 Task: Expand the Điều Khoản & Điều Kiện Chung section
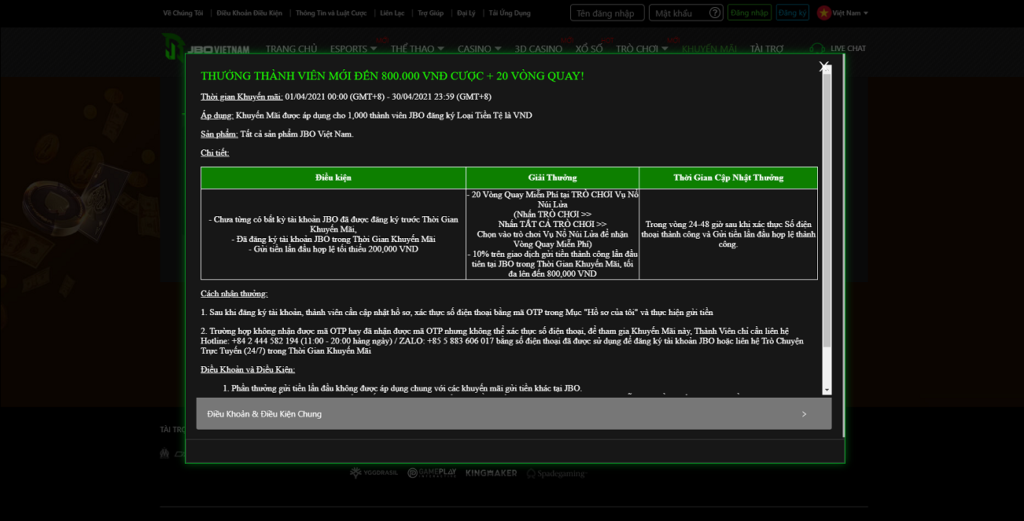[x=513, y=413]
